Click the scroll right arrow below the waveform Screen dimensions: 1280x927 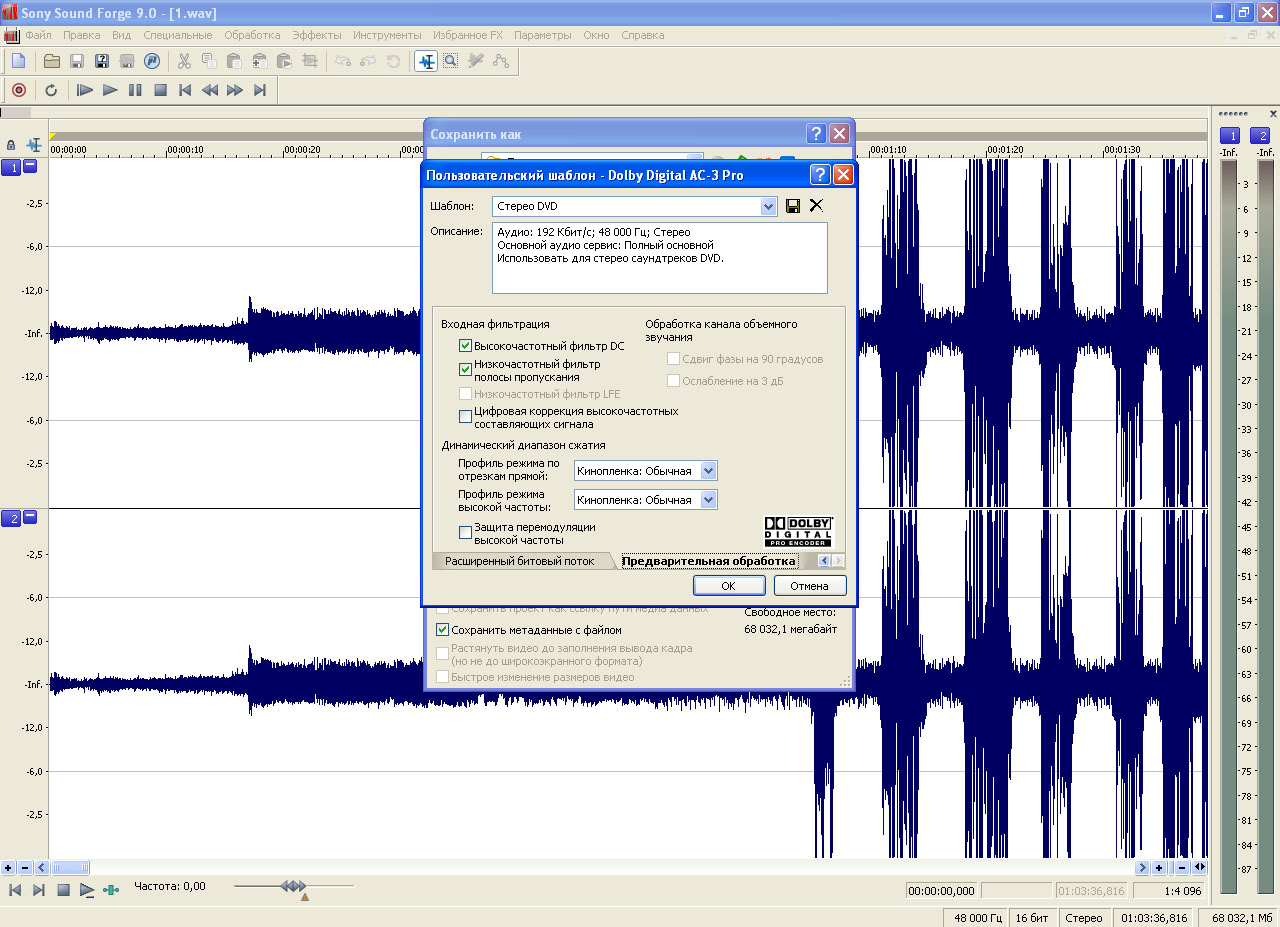click(x=1142, y=868)
